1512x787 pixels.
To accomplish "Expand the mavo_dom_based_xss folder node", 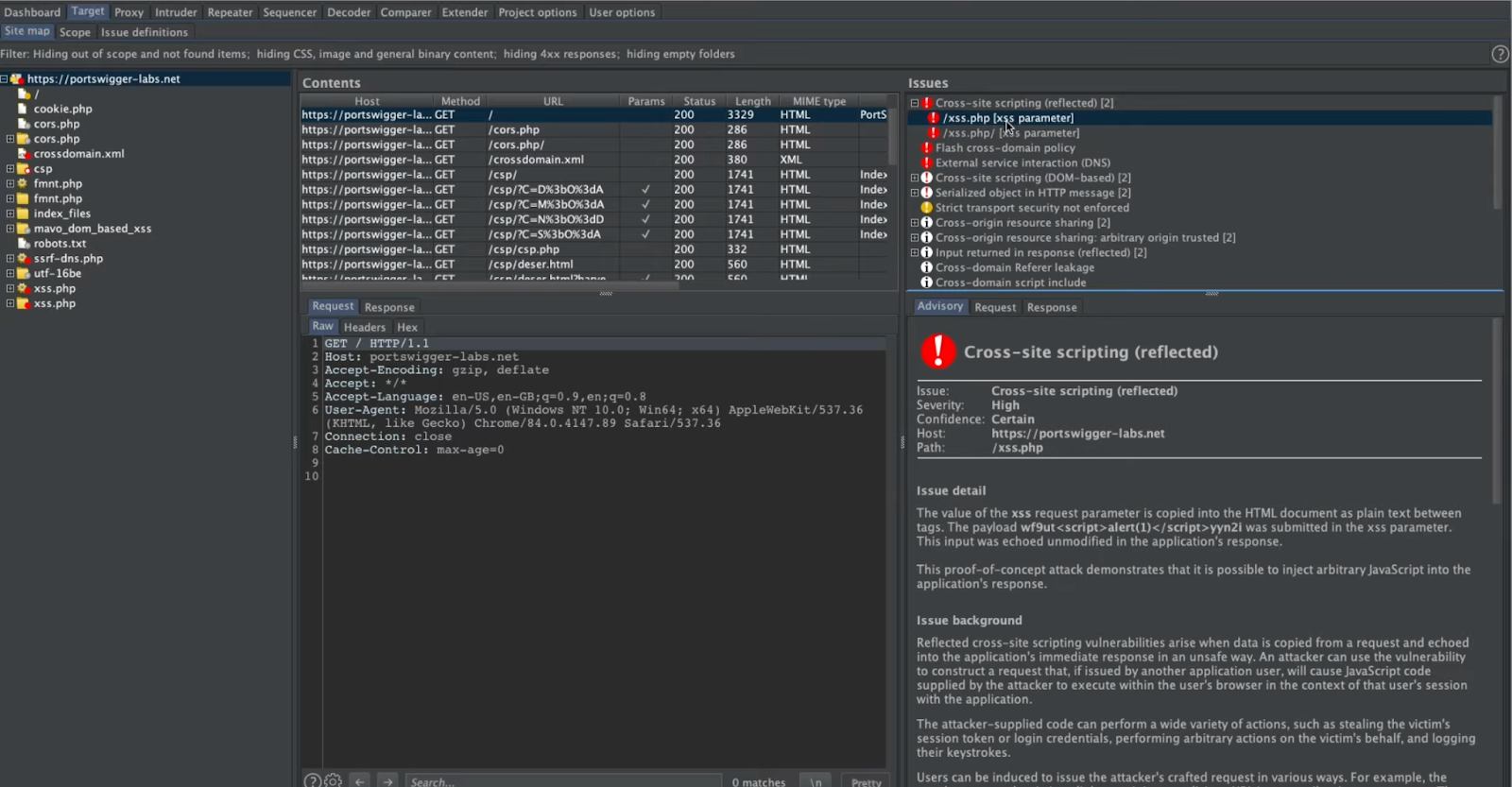I will coord(10,229).
